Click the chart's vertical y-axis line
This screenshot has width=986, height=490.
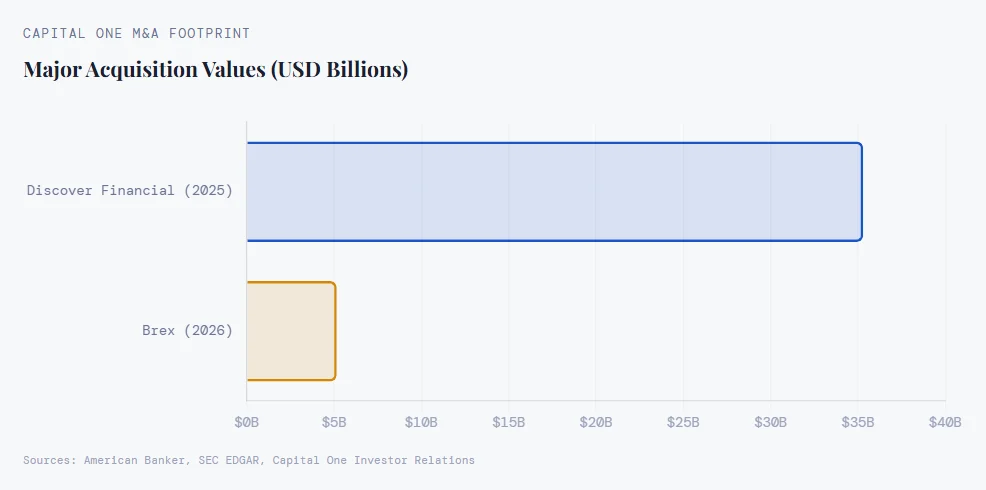pos(247,260)
